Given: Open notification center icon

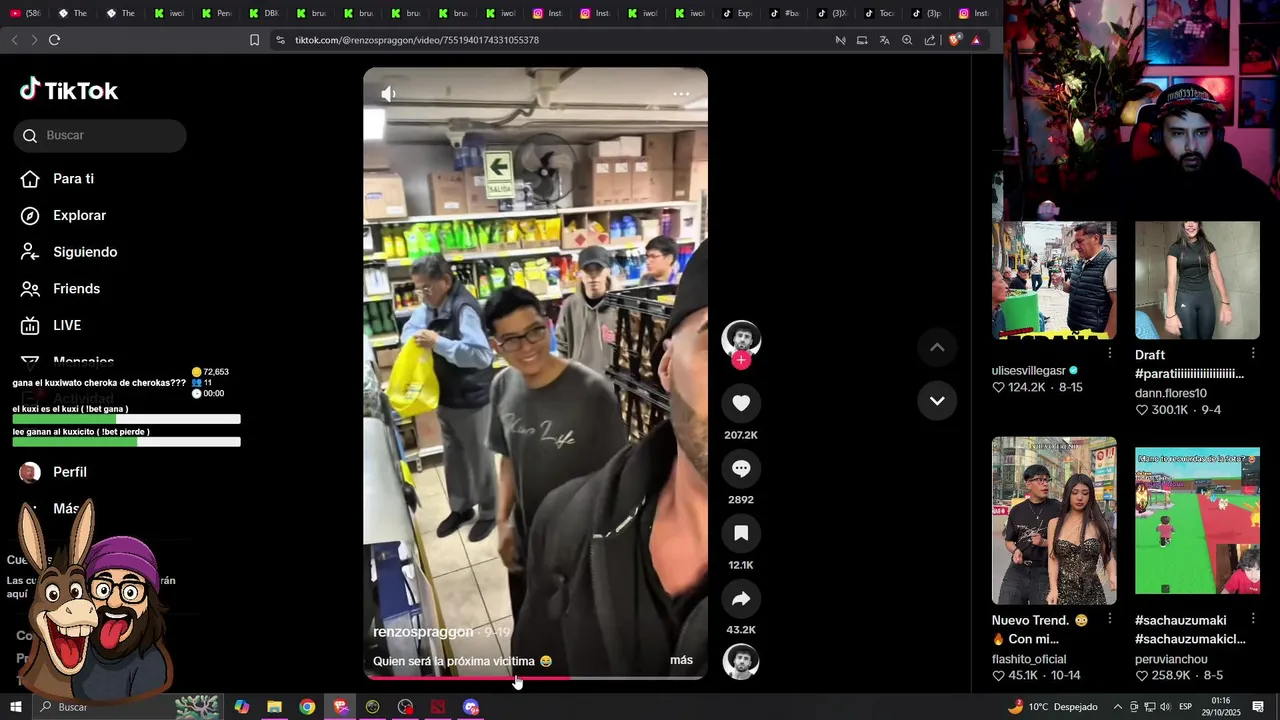Looking at the screenshot, I should coord(1258,707).
